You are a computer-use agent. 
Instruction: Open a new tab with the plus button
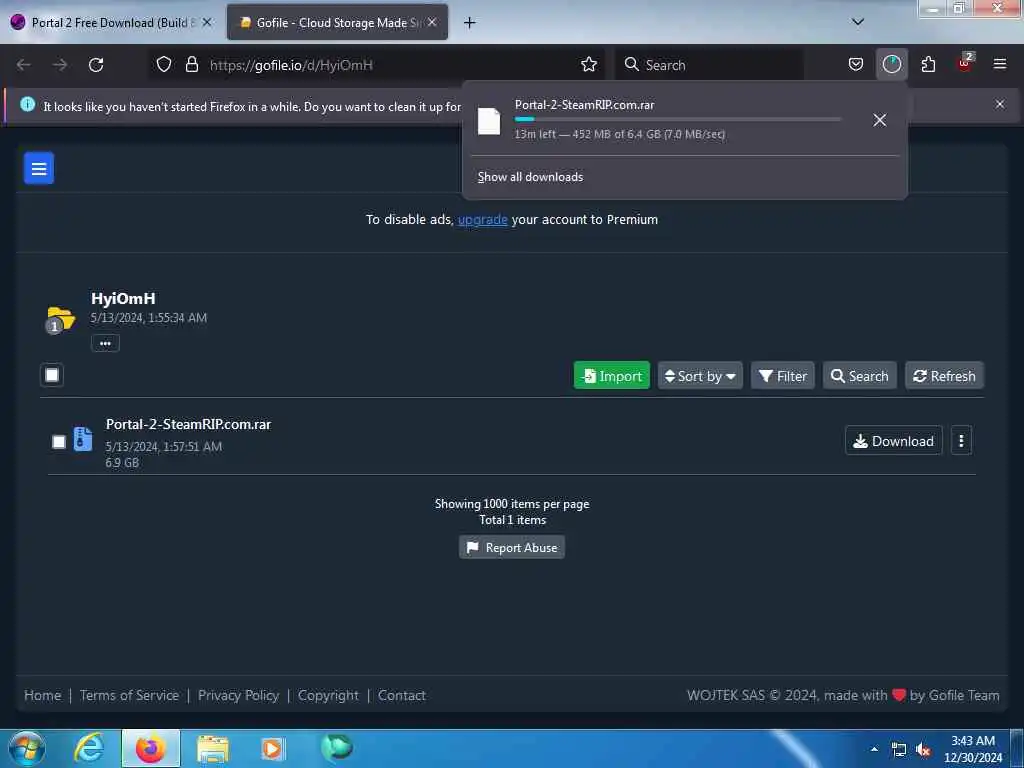[470, 23]
